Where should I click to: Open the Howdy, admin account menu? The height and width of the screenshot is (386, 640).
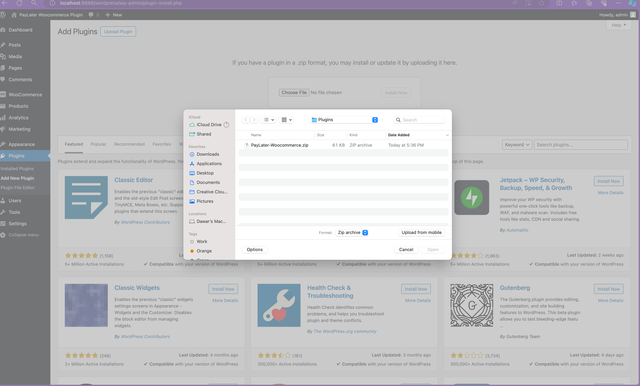coord(617,15)
